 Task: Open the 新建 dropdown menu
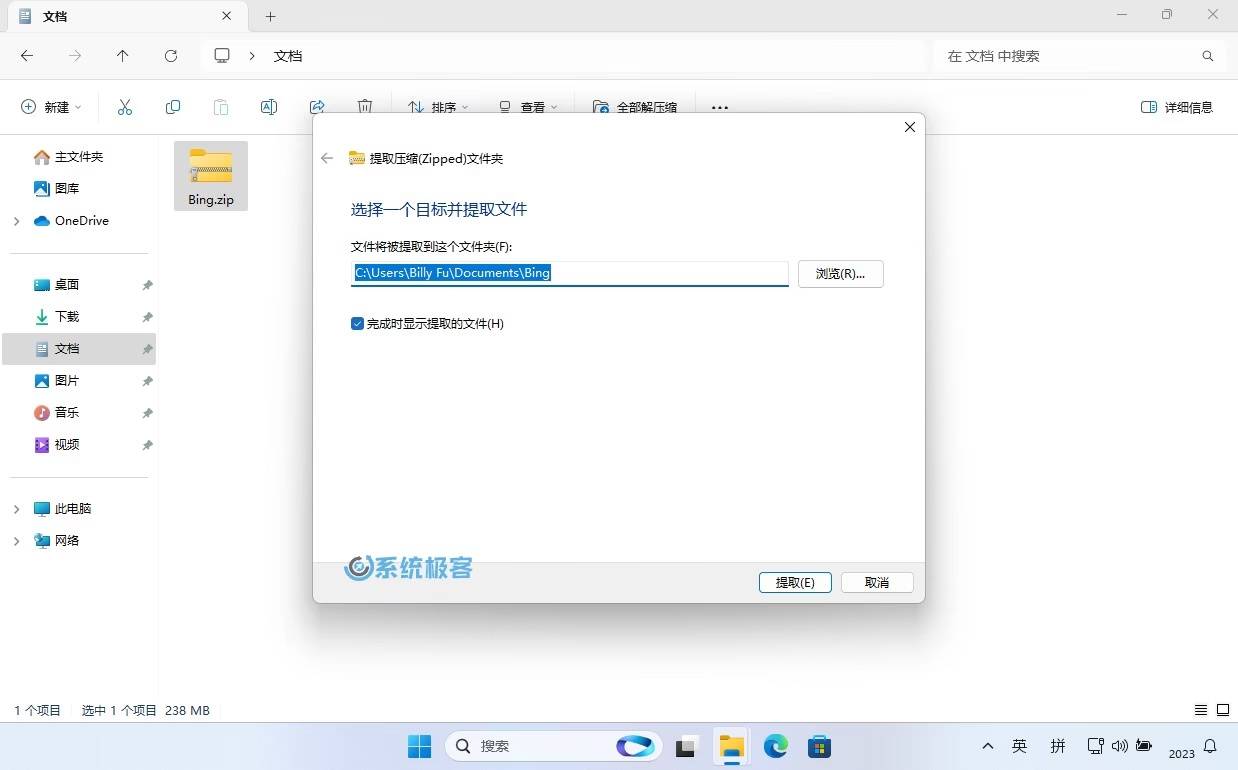(x=52, y=107)
